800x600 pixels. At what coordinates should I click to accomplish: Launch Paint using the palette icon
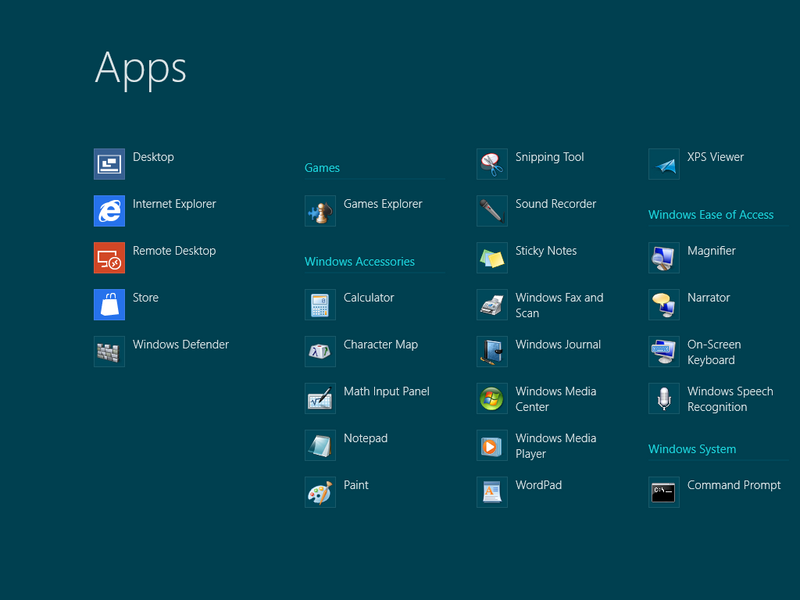320,493
